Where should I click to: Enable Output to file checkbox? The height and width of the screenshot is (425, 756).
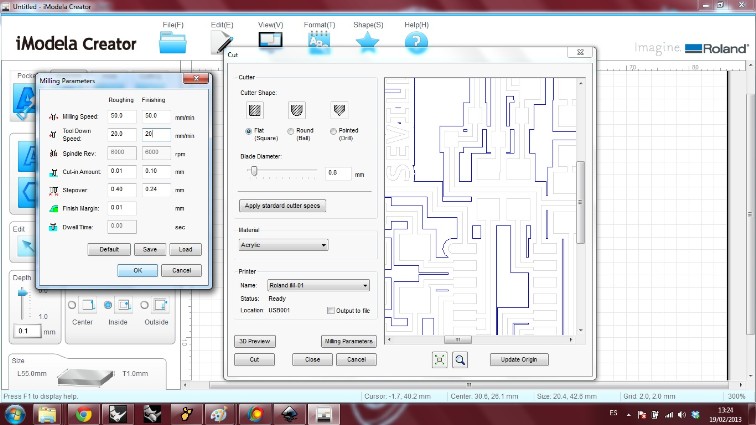point(331,311)
